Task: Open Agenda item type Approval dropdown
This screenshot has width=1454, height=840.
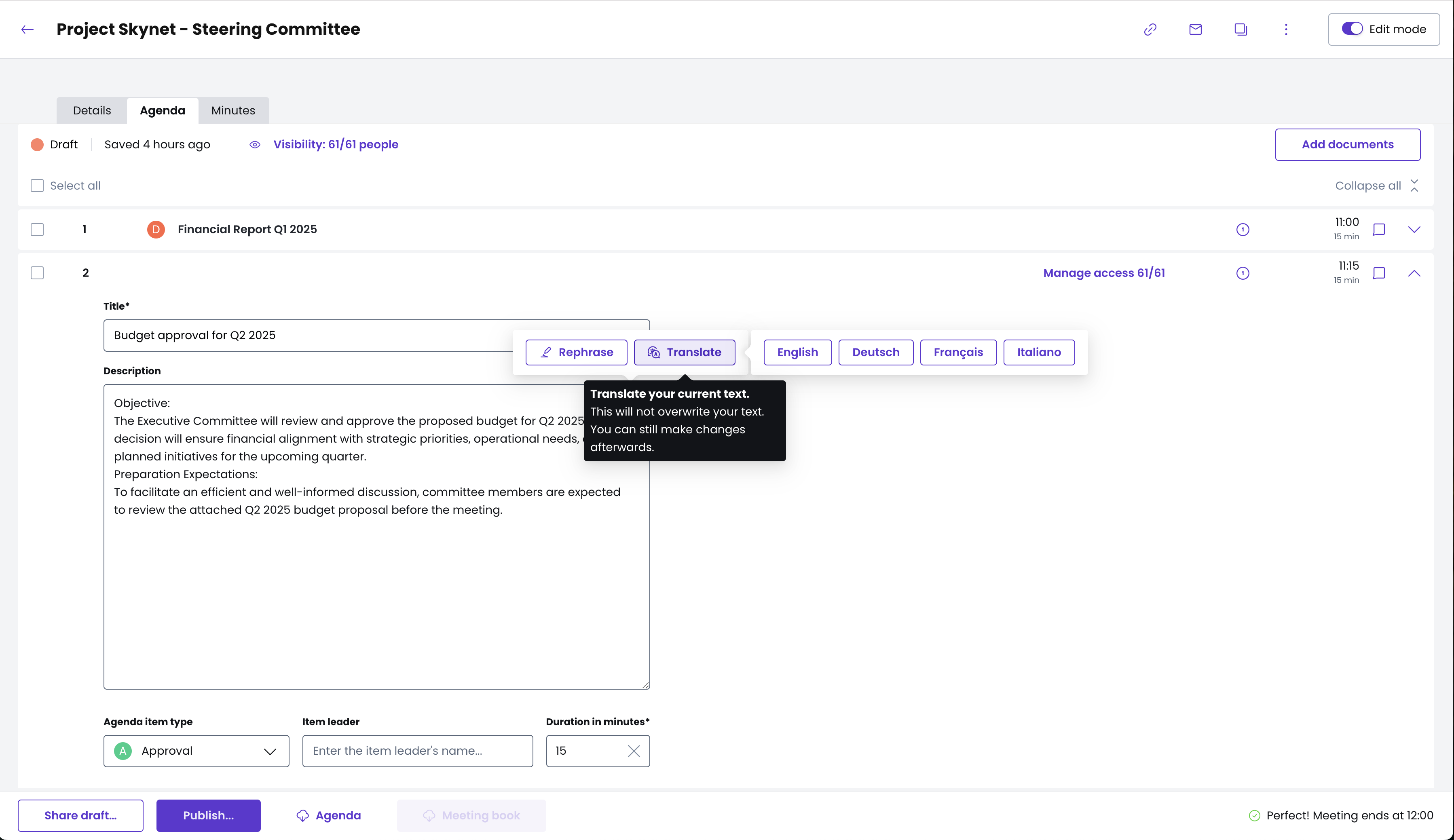Action: pos(196,751)
